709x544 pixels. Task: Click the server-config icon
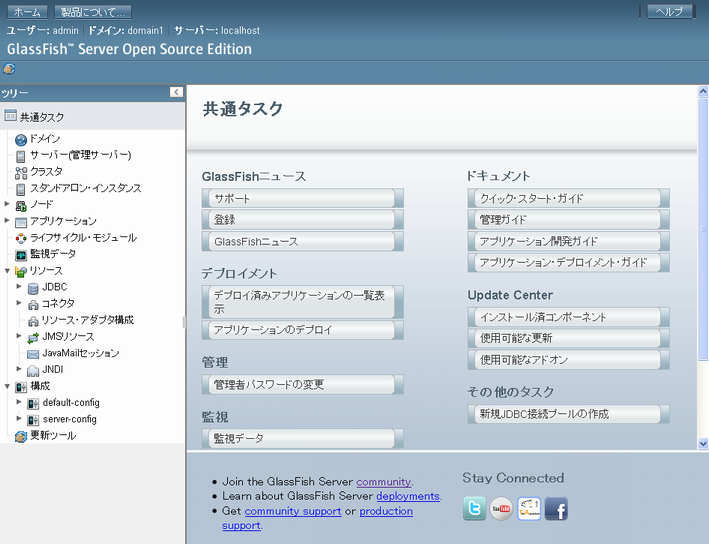[33, 420]
